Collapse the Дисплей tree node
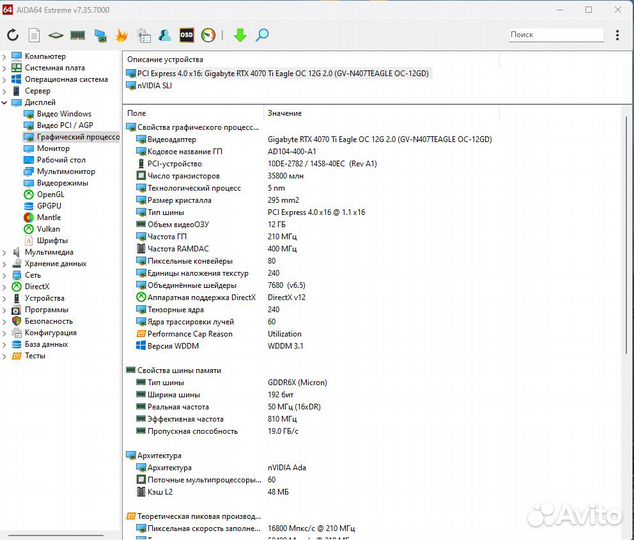This screenshot has height=540, width=634. tap(5, 102)
